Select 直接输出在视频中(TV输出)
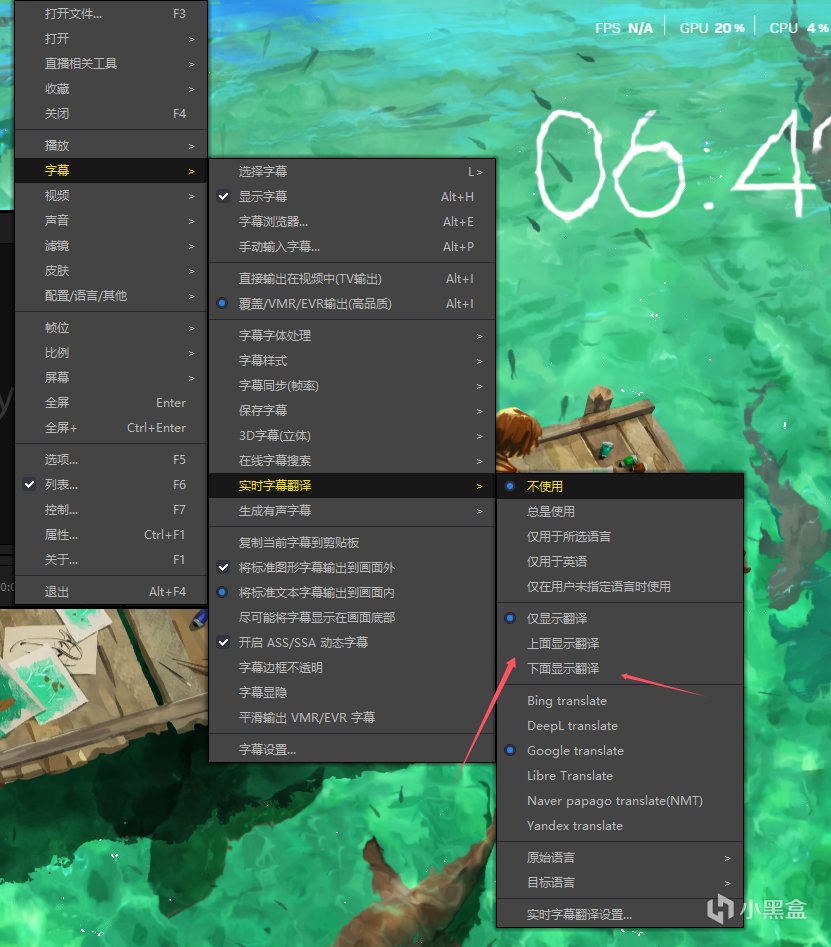The width and height of the screenshot is (831, 947). coord(352,278)
